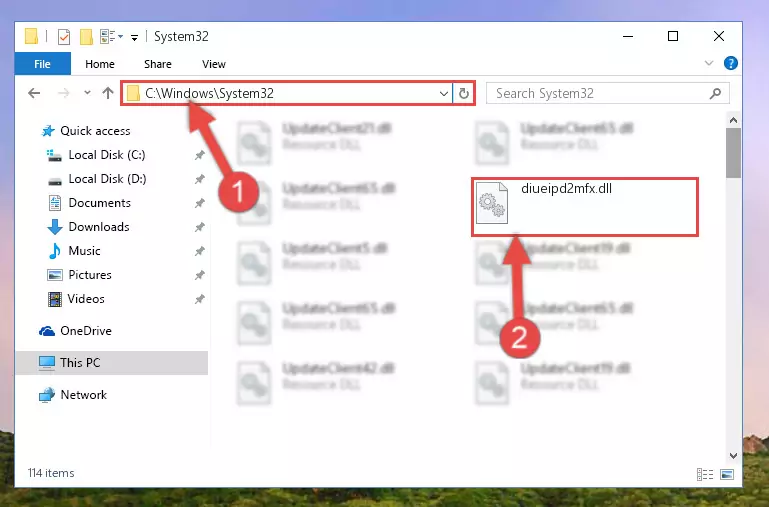This screenshot has height=507, width=769.
Task: Select Quick access in the navigation pane
Action: tap(95, 131)
